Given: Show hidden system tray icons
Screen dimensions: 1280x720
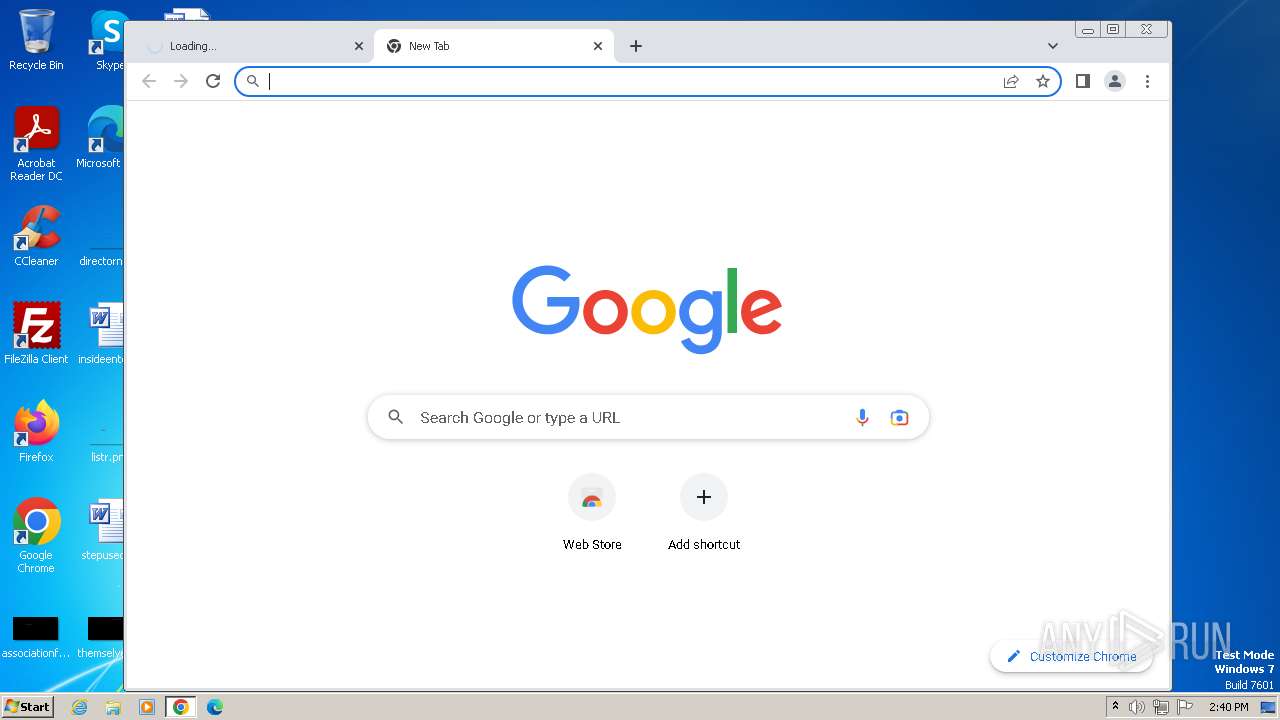Looking at the screenshot, I should [x=1115, y=707].
